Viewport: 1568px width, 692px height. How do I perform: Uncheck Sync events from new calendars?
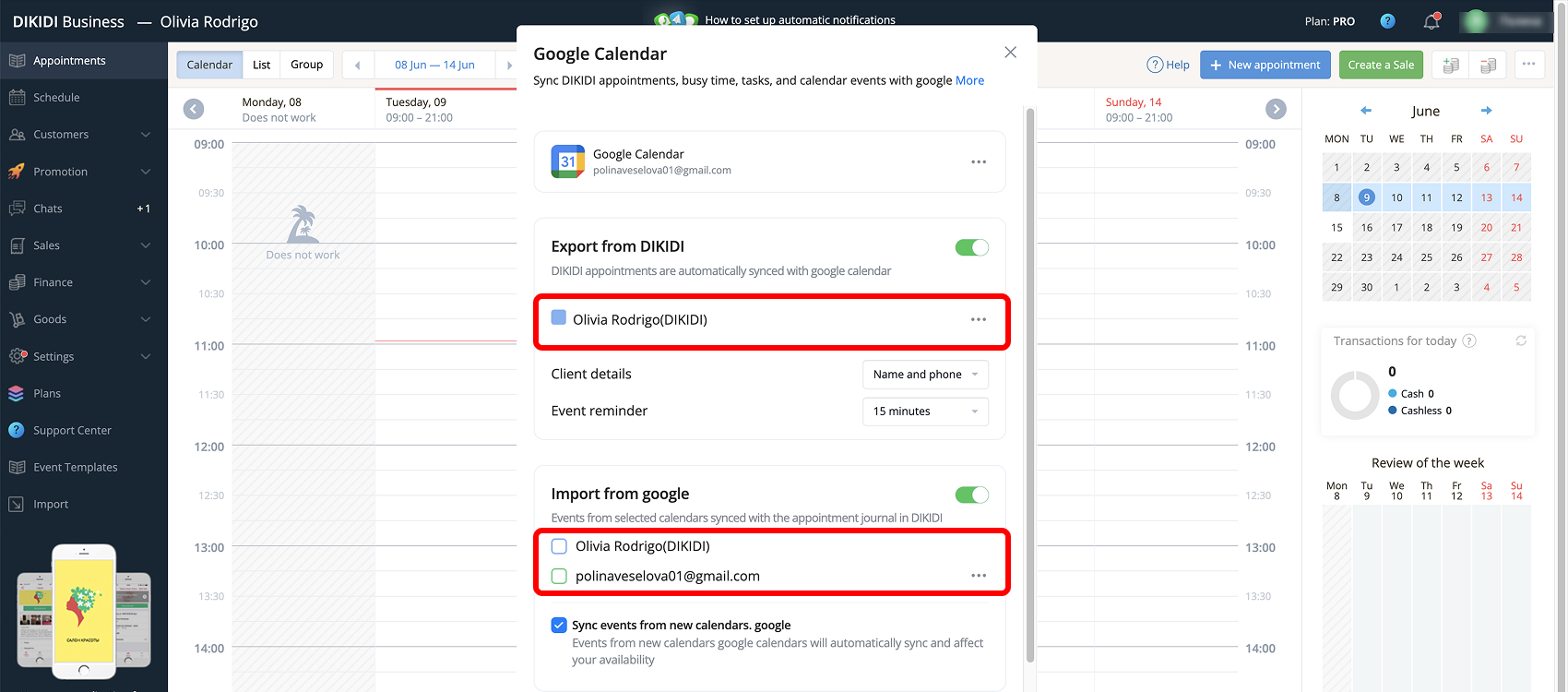559,625
